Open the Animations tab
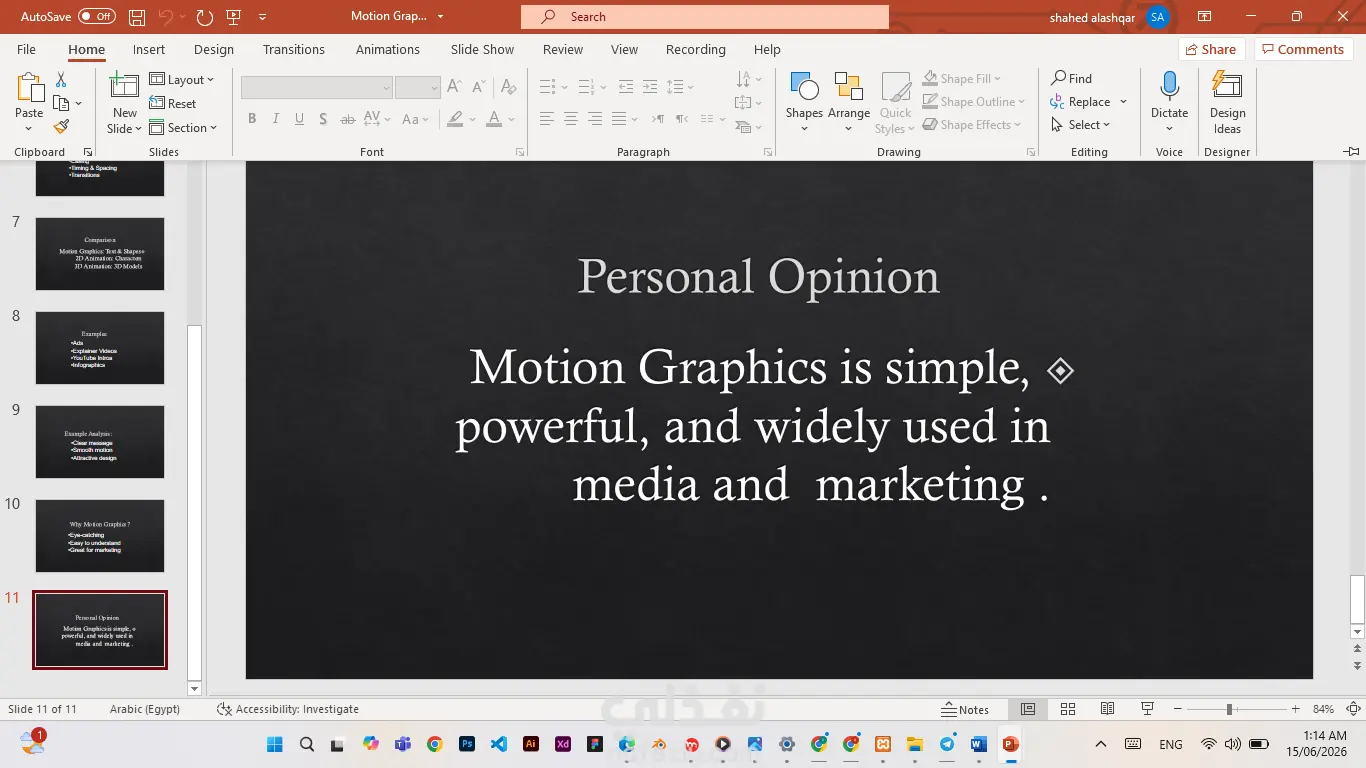Screen dimensions: 1366x768 pyautogui.click(x=388, y=49)
